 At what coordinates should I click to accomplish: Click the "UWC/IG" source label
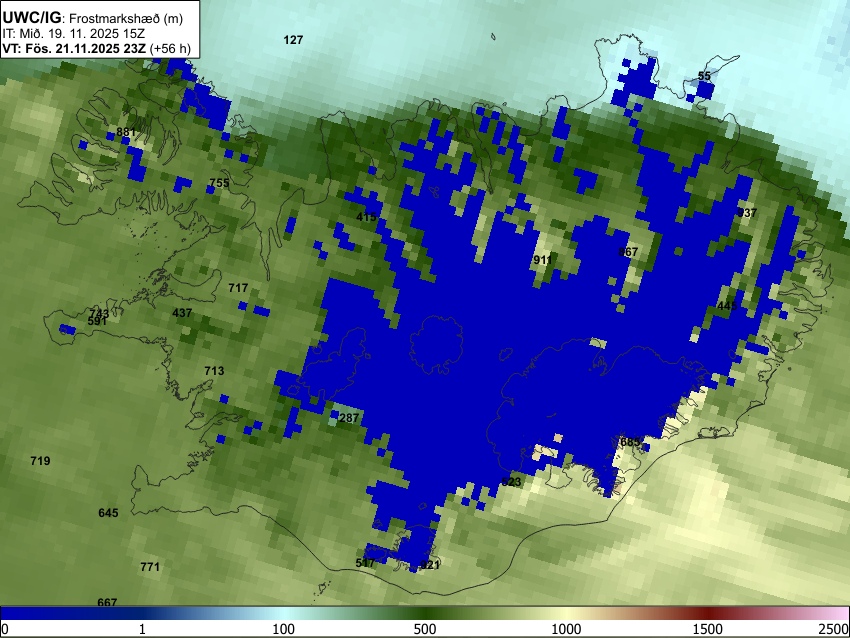click(x=31, y=18)
